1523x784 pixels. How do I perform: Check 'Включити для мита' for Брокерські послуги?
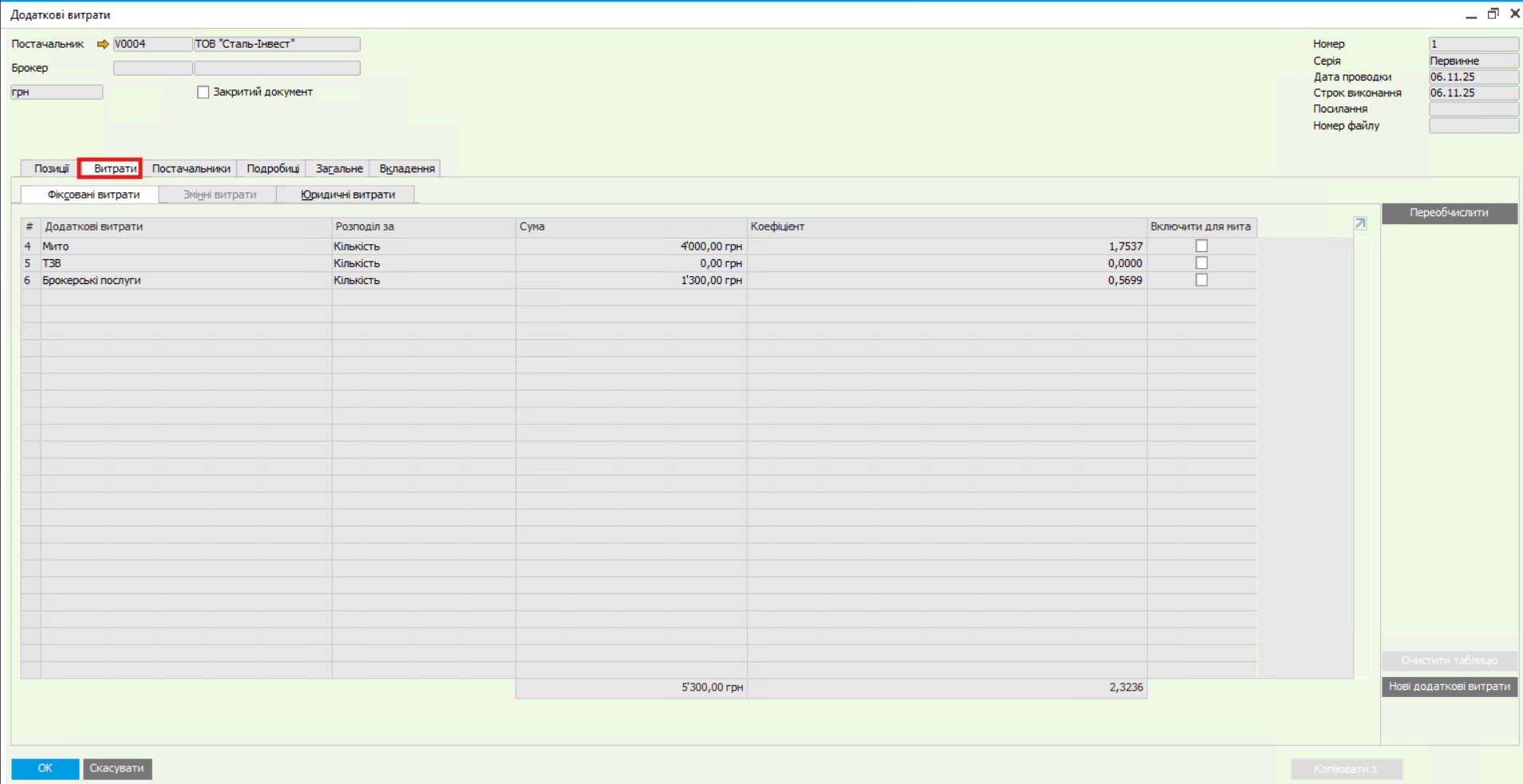click(1201, 280)
